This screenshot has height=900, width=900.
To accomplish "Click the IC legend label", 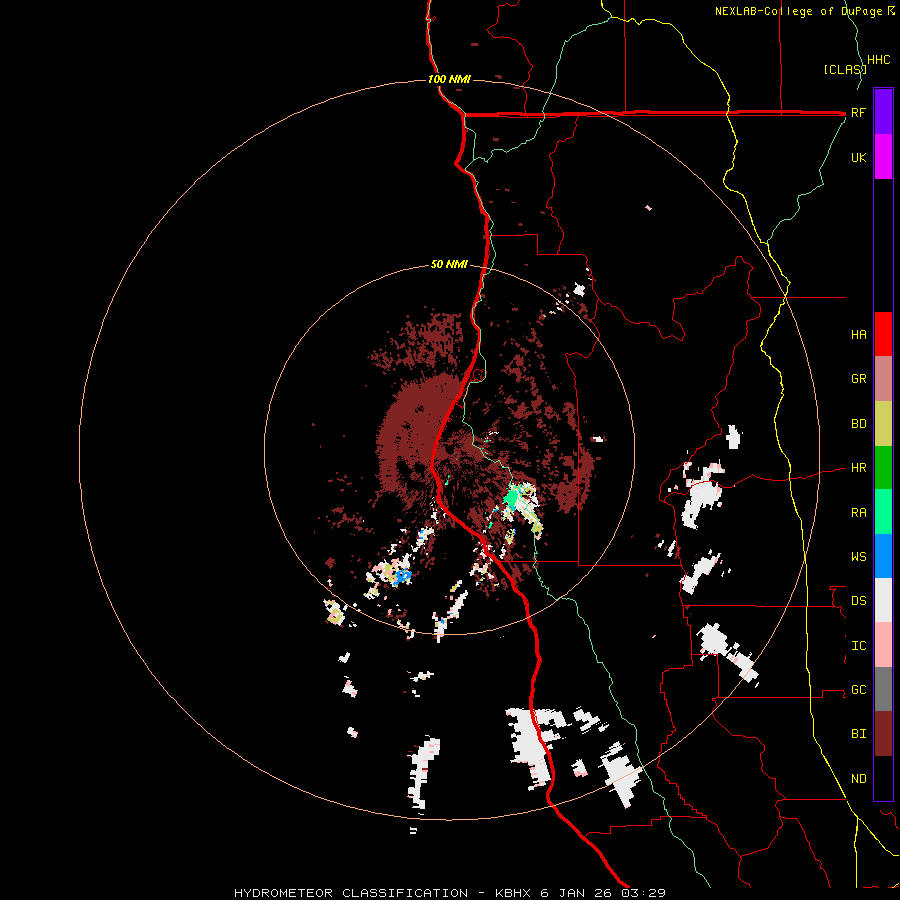I will point(858,646).
